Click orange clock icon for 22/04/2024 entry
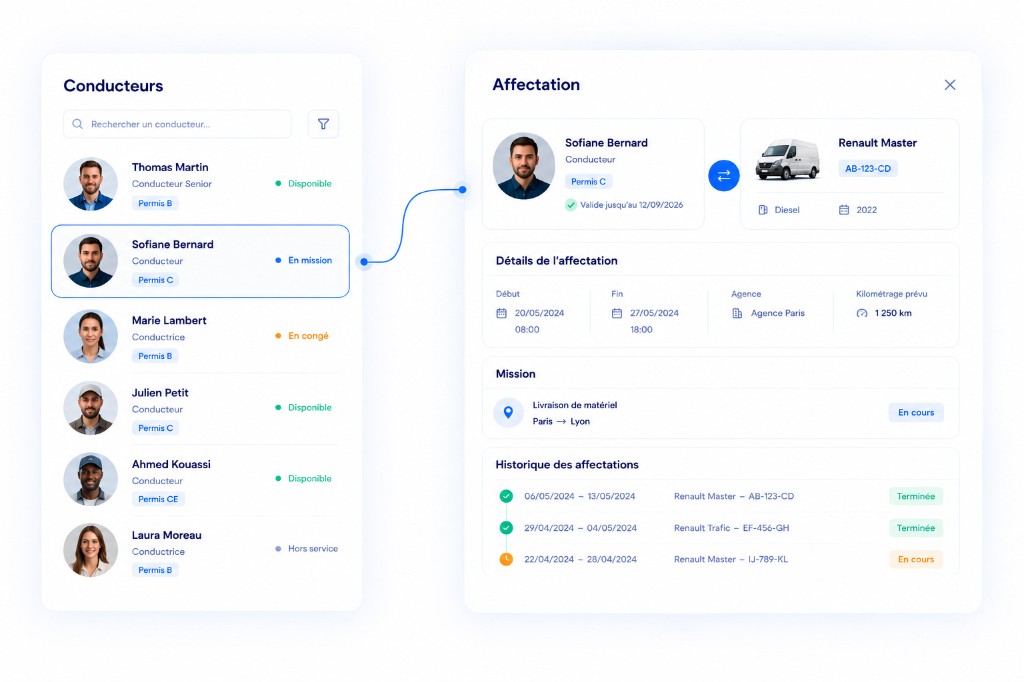This screenshot has height=682, width=1024. click(506, 559)
